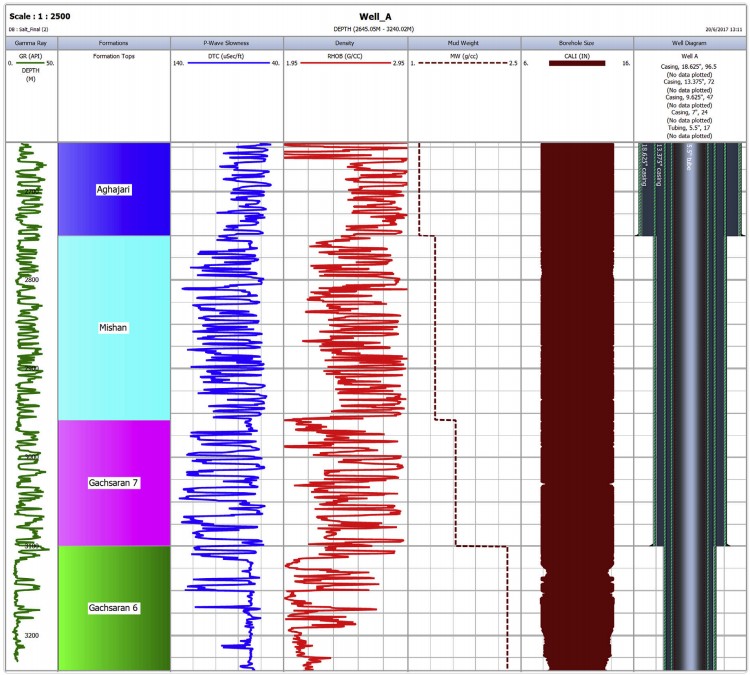Click the Mud Weight track header

point(464,44)
